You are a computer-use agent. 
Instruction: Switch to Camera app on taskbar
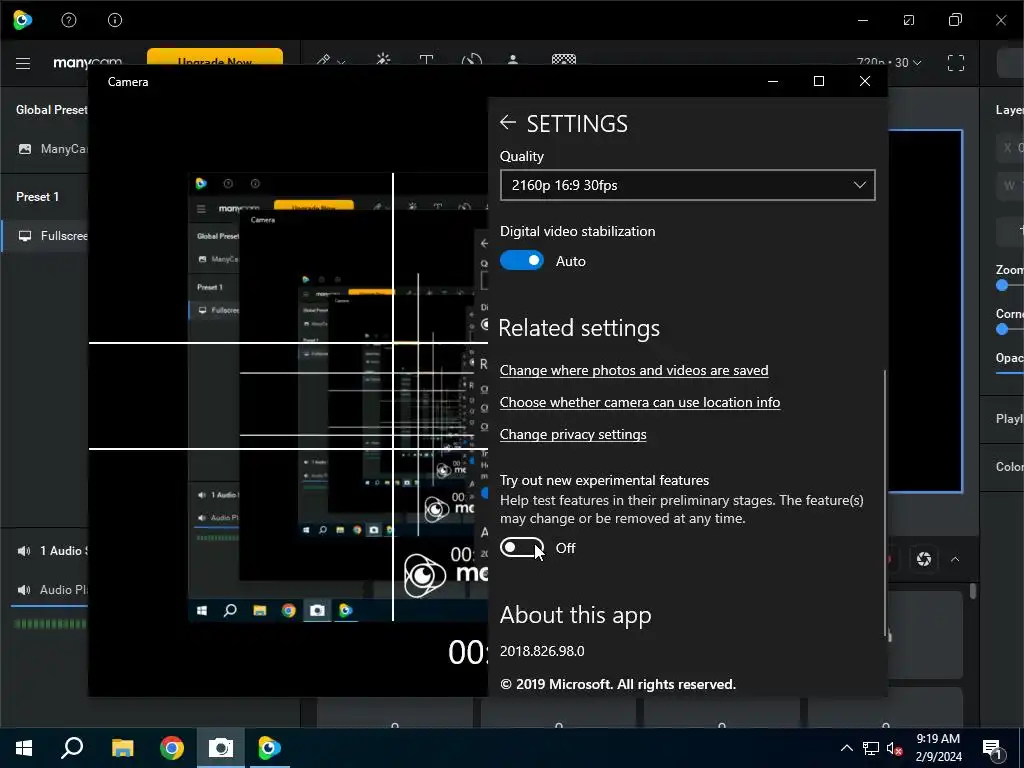pos(221,748)
